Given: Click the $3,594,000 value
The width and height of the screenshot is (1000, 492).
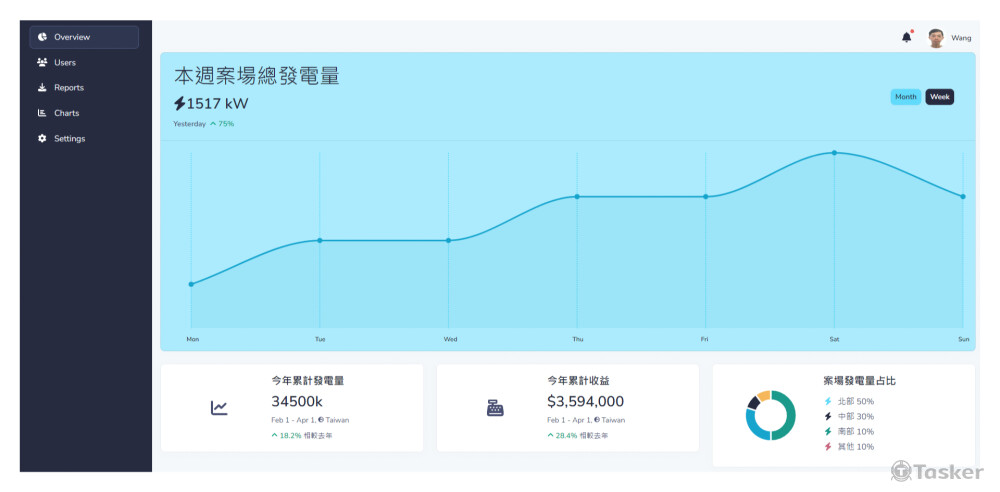Looking at the screenshot, I should tap(585, 401).
